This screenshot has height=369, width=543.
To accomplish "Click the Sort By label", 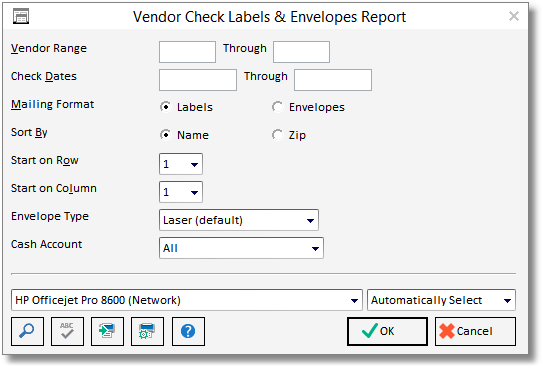I will coord(29,133).
